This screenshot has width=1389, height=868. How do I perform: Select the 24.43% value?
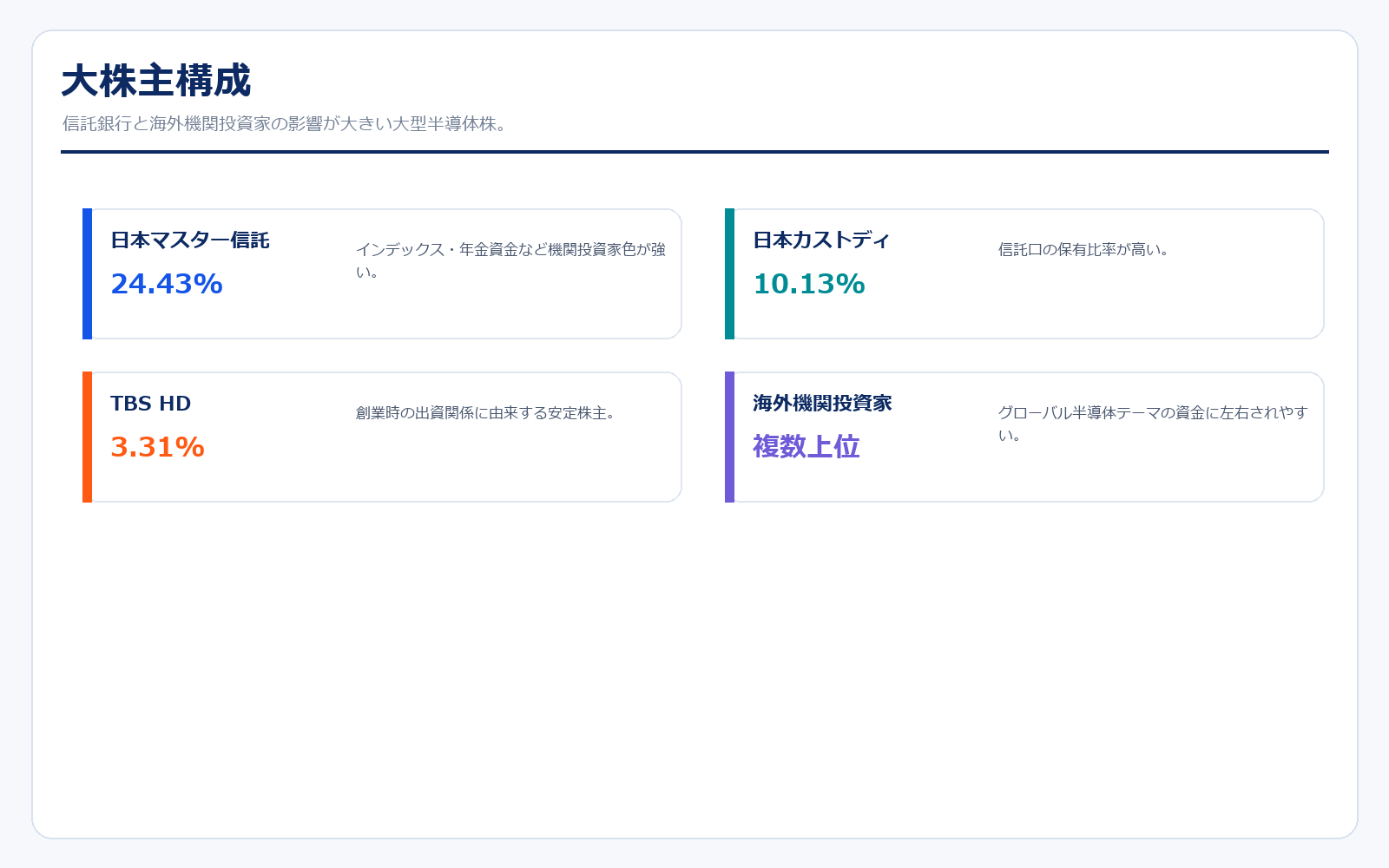coord(167,284)
